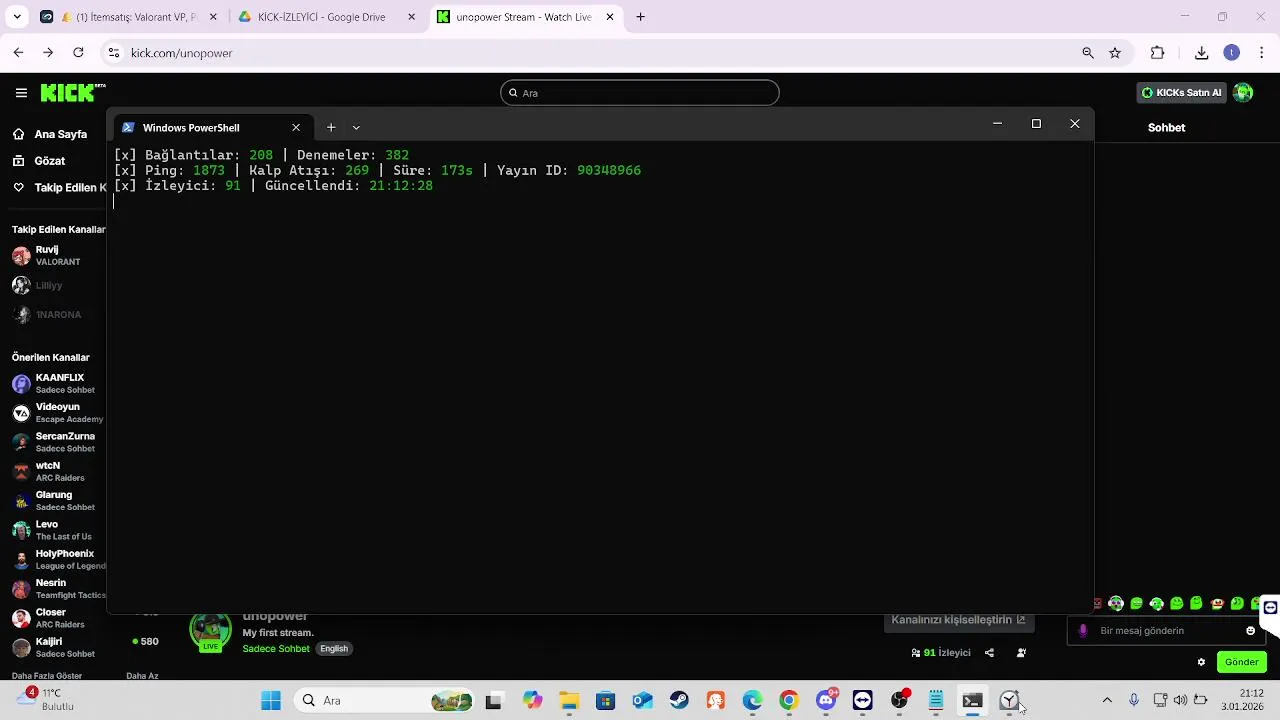This screenshot has width=1280, height=720.
Task: Select the Windows PowerShell tab
Action: (211, 128)
